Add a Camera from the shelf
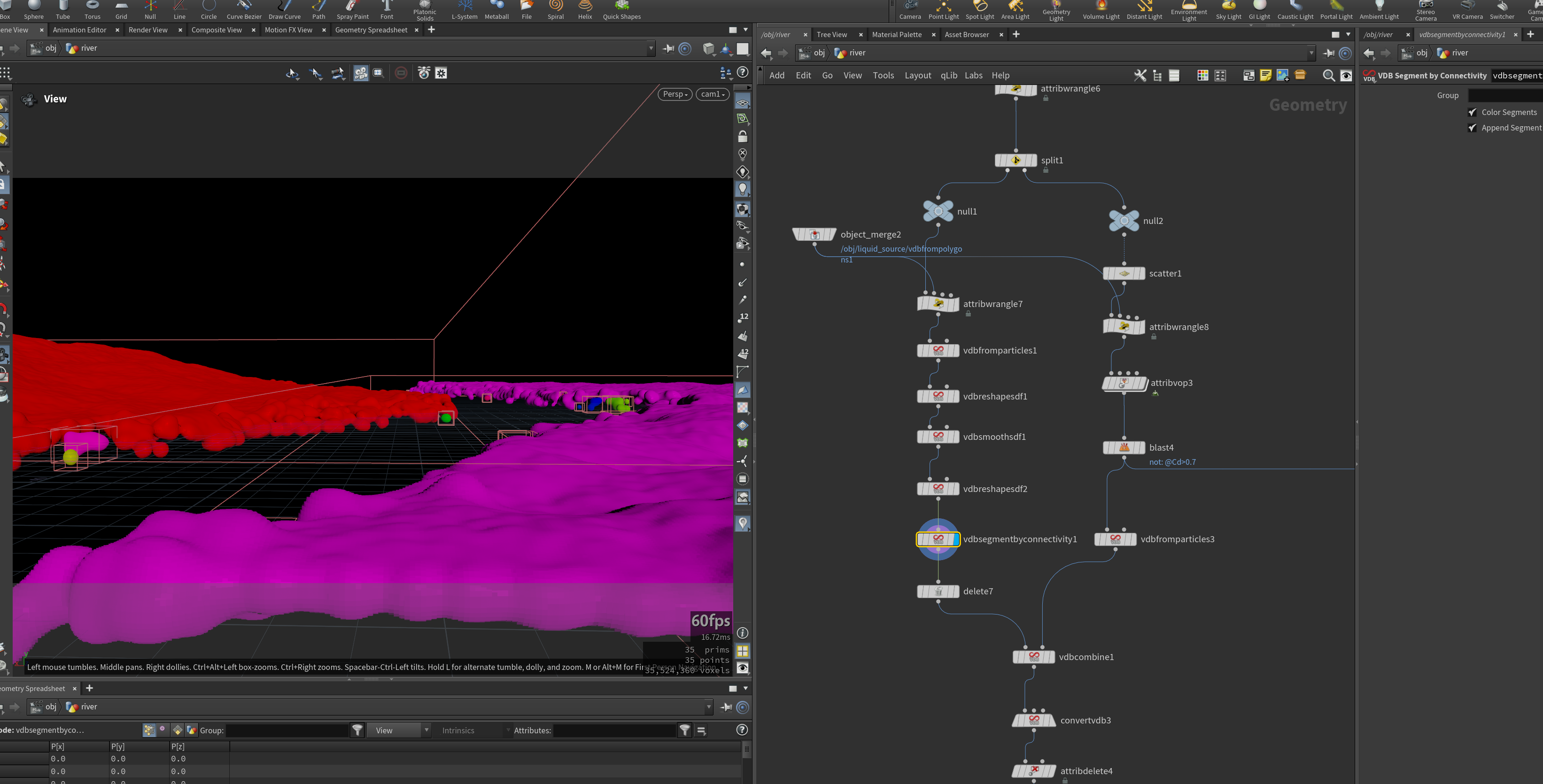This screenshot has height=784, width=1543. tap(910, 10)
